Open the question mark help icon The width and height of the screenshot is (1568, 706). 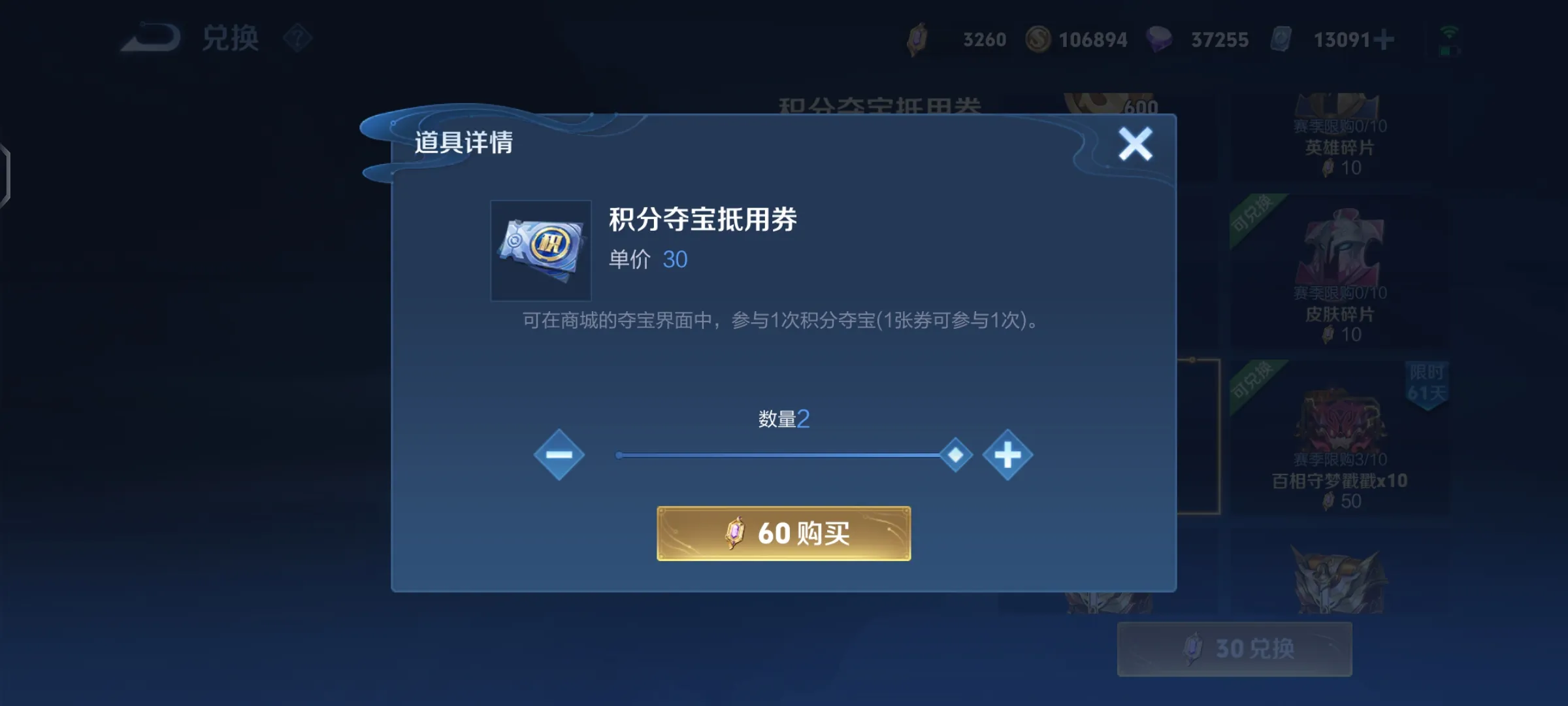[x=298, y=39]
